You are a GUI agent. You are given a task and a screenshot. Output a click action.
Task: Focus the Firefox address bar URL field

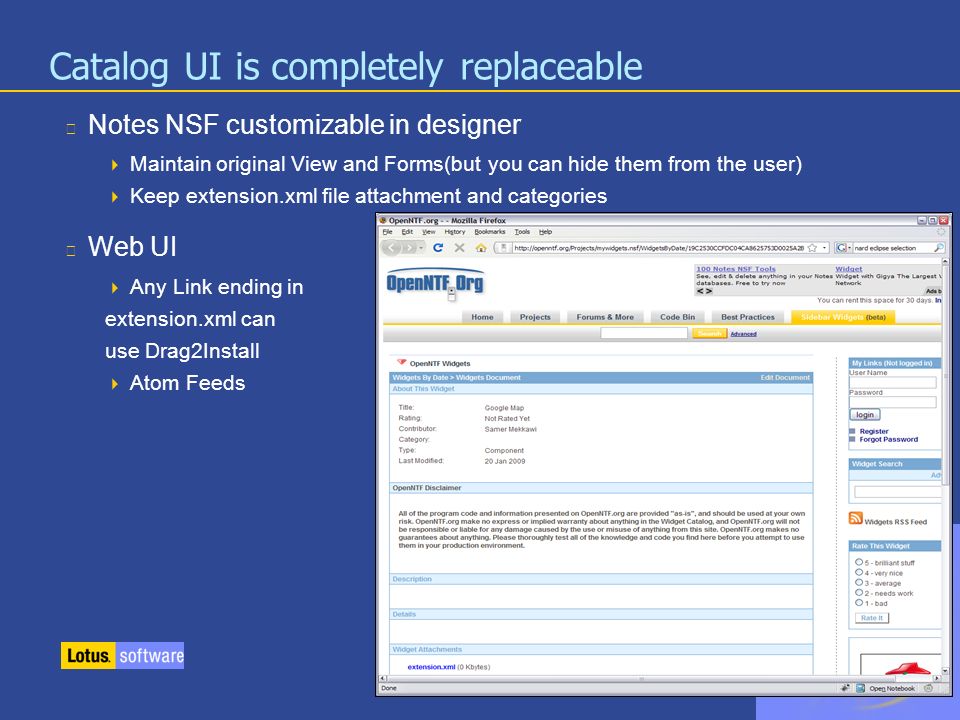tap(658, 248)
